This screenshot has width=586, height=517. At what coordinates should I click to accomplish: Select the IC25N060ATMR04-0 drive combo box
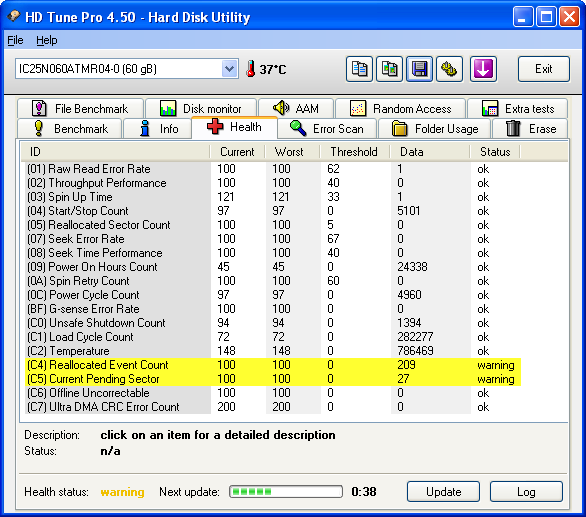[x=126, y=69]
